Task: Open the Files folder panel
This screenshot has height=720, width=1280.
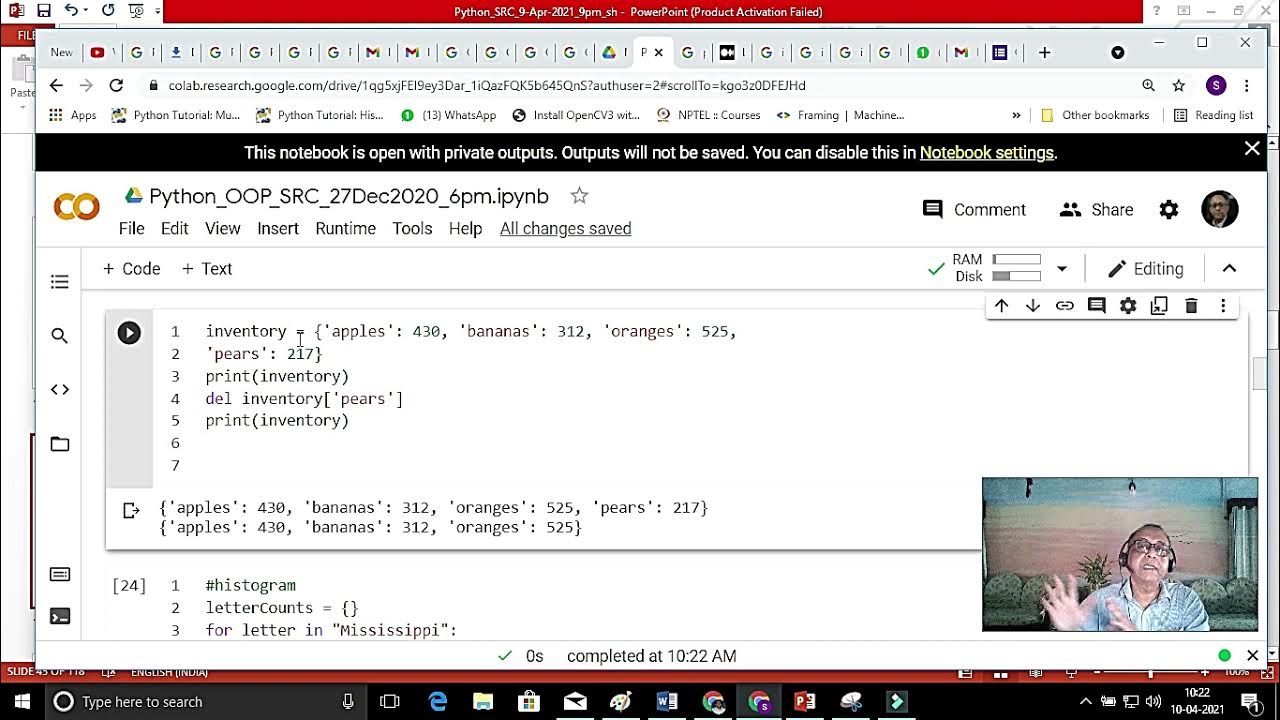Action: 60,444
